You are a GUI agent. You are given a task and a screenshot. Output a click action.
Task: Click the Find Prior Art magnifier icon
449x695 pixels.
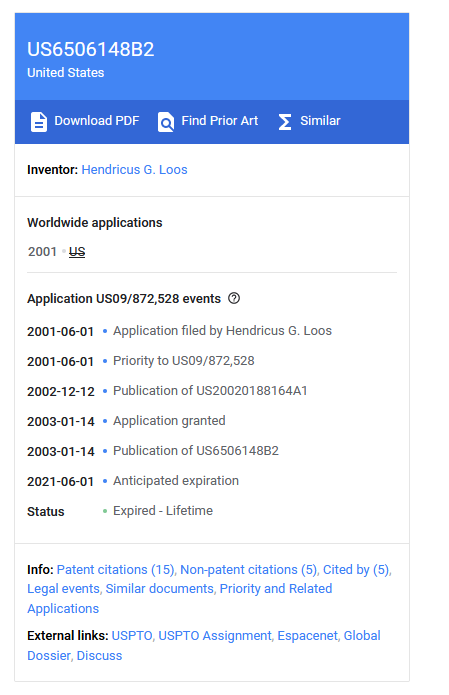[x=166, y=122]
